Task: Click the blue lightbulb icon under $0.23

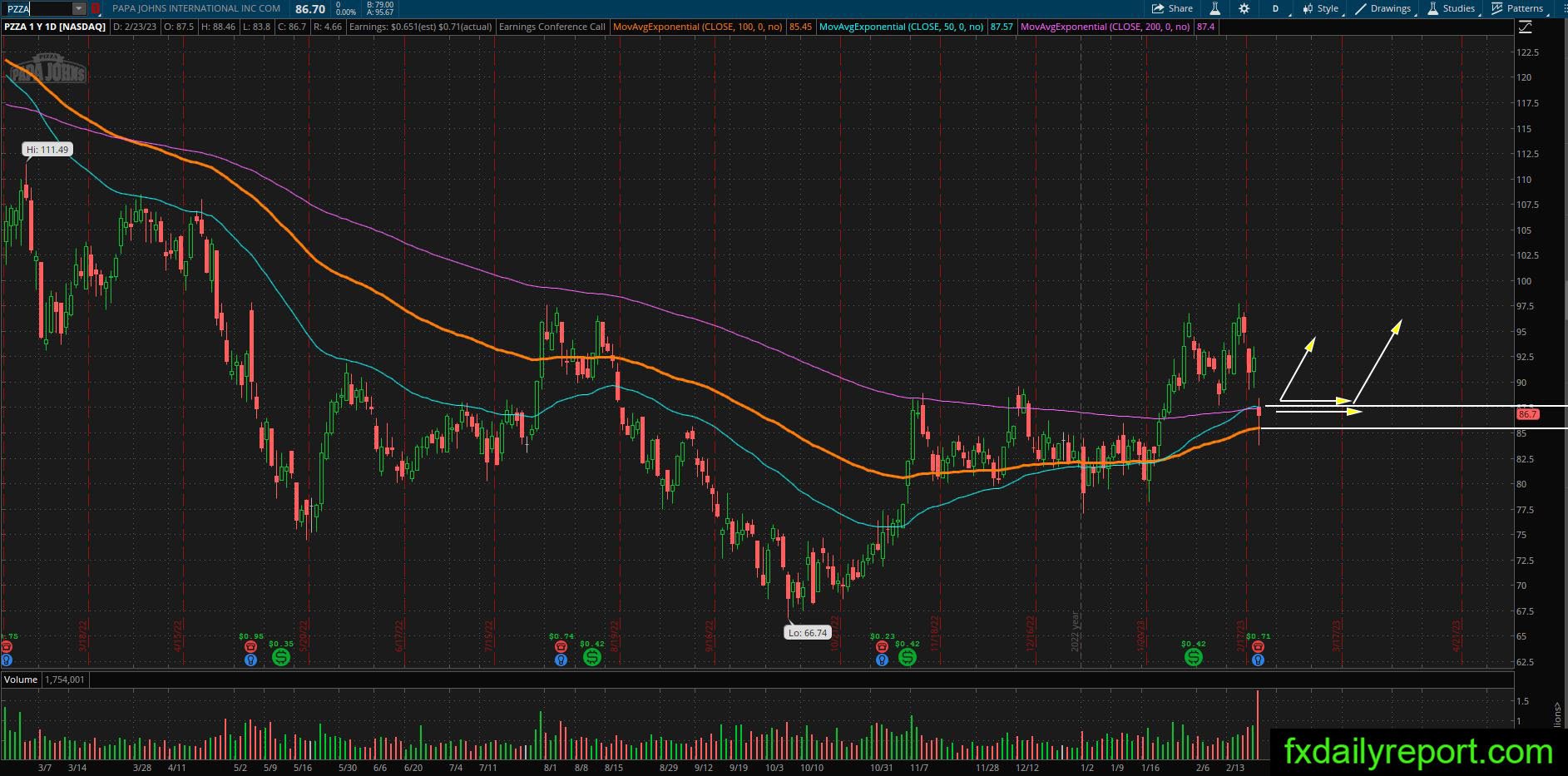Action: click(x=882, y=660)
